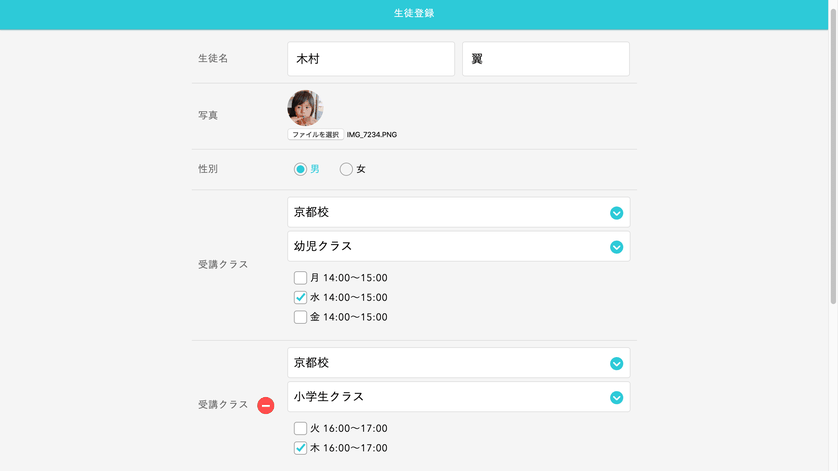Open the 幼児クラス class dropdown
This screenshot has width=838, height=471.
click(x=459, y=246)
